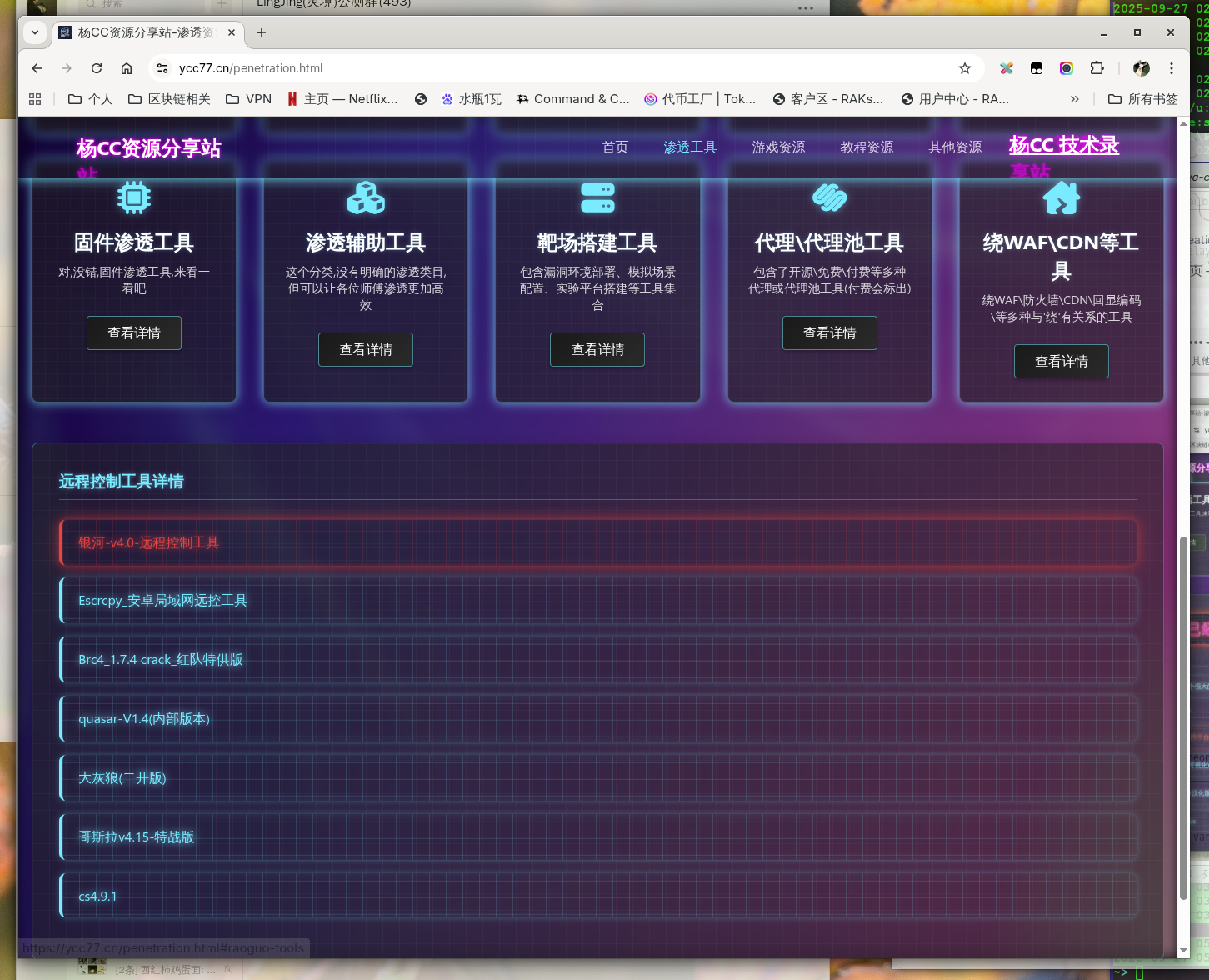The image size is (1209, 980).
Task: Open the VPN bookmark folder
Action: [248, 99]
